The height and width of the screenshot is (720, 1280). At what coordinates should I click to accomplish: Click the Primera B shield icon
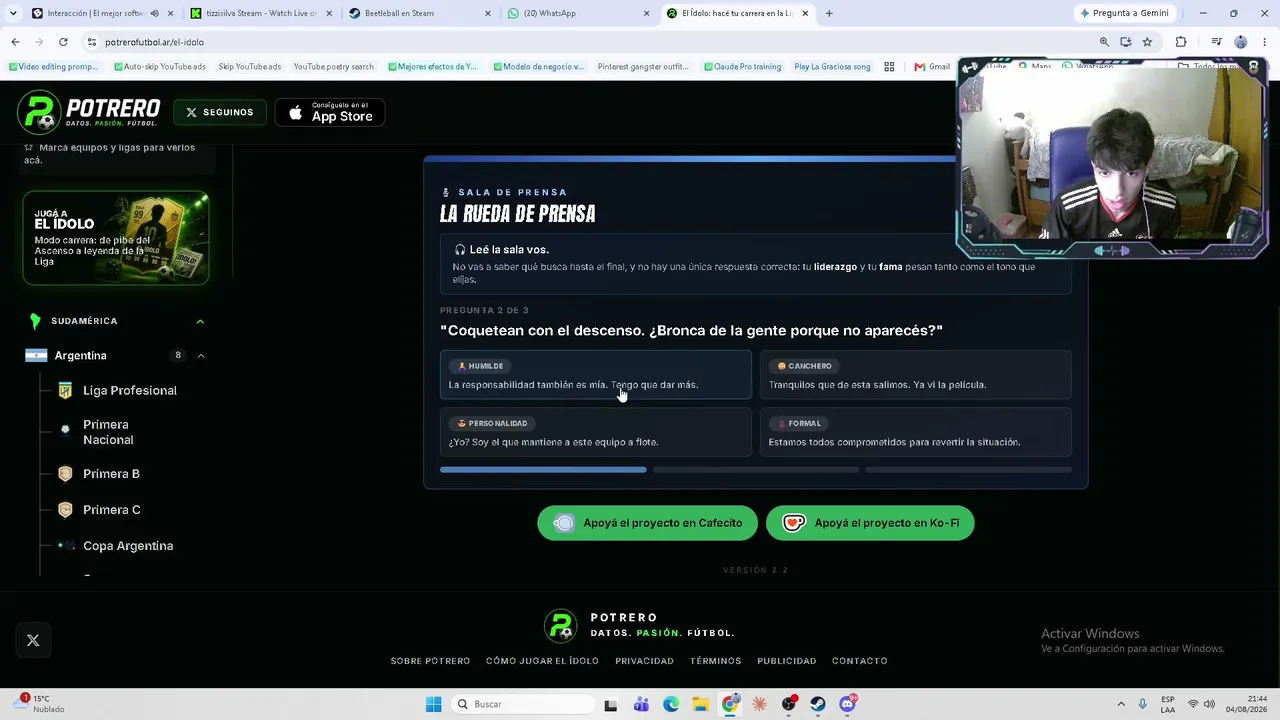tap(65, 474)
